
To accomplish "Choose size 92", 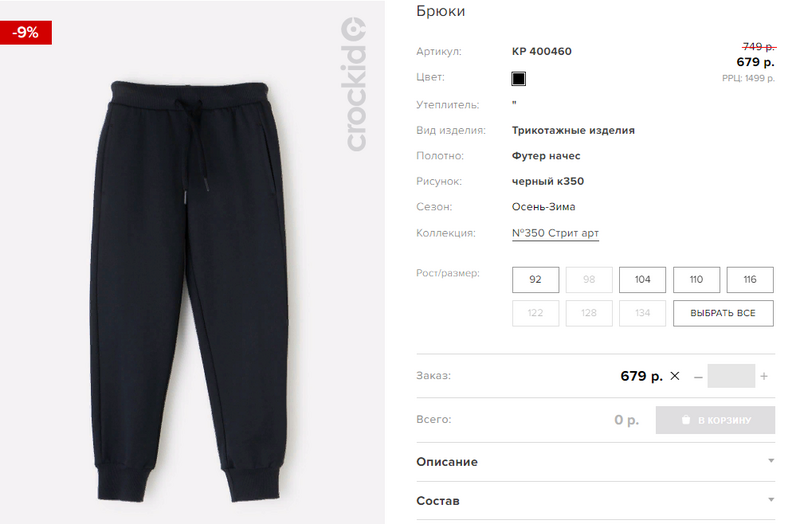I will point(535,280).
